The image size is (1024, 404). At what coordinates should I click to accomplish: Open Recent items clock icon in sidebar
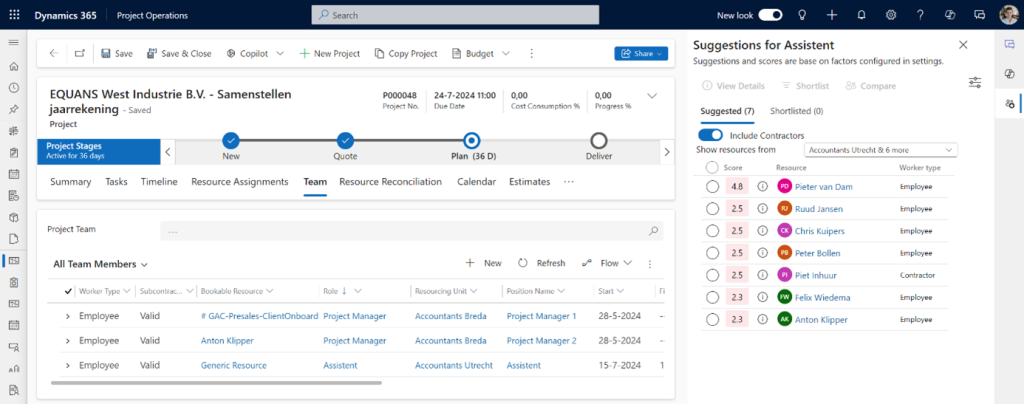(13, 87)
